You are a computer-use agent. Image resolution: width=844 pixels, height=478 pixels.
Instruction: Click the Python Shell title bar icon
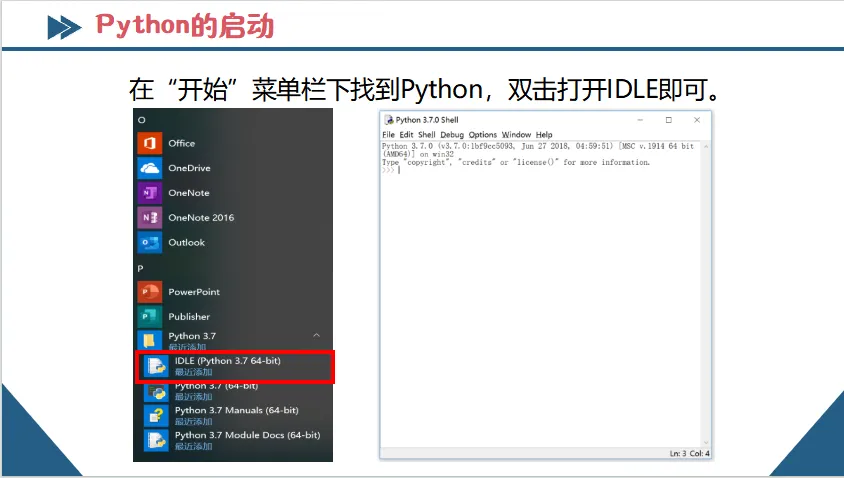(389, 120)
